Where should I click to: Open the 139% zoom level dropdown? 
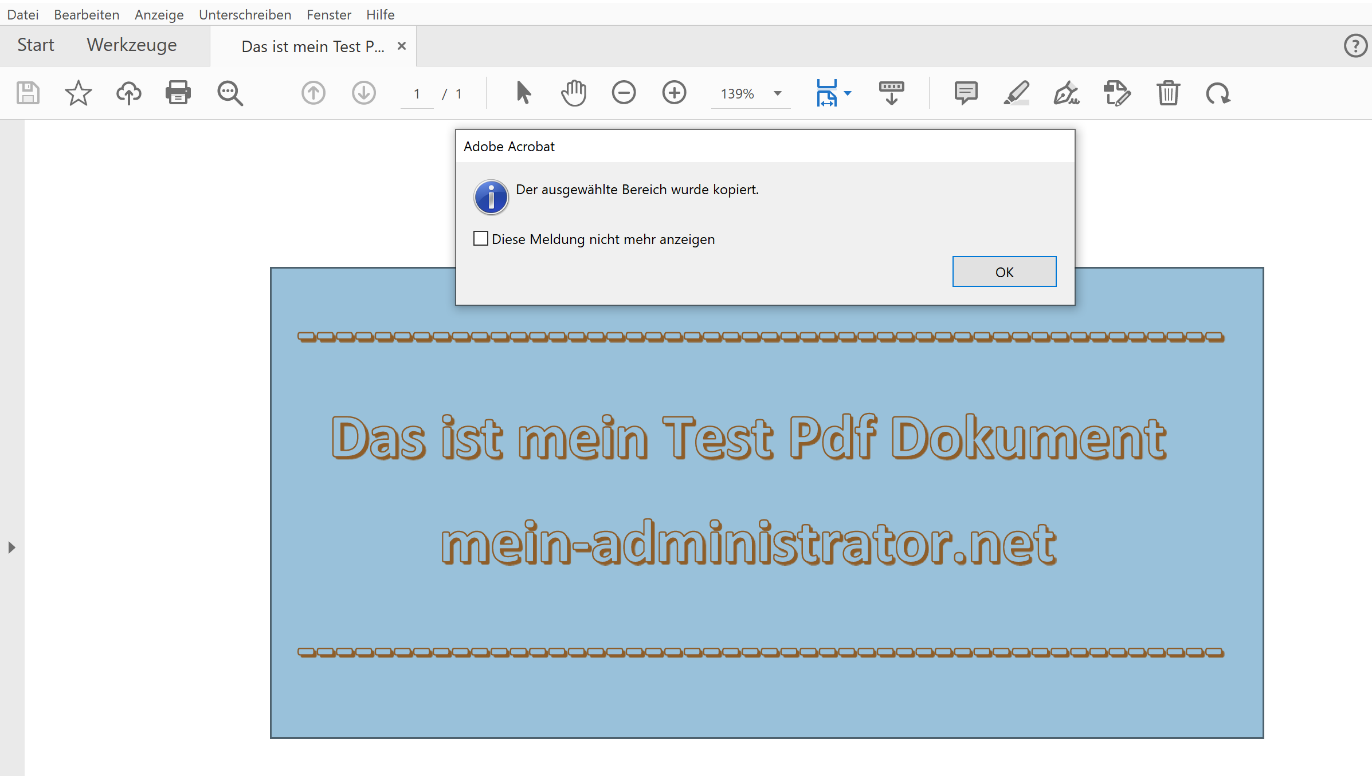(x=778, y=94)
